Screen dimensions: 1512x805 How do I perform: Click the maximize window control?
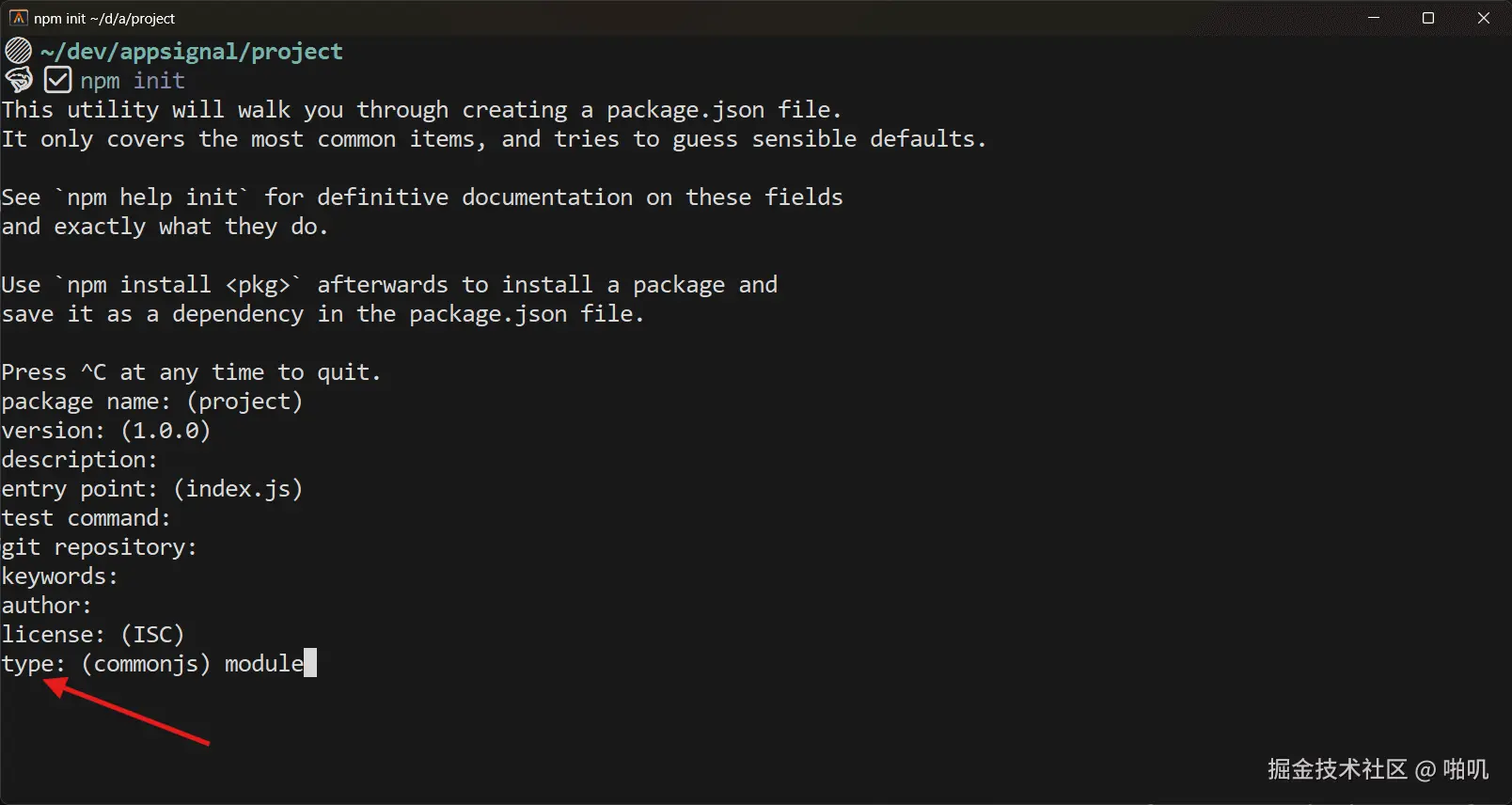(1427, 17)
